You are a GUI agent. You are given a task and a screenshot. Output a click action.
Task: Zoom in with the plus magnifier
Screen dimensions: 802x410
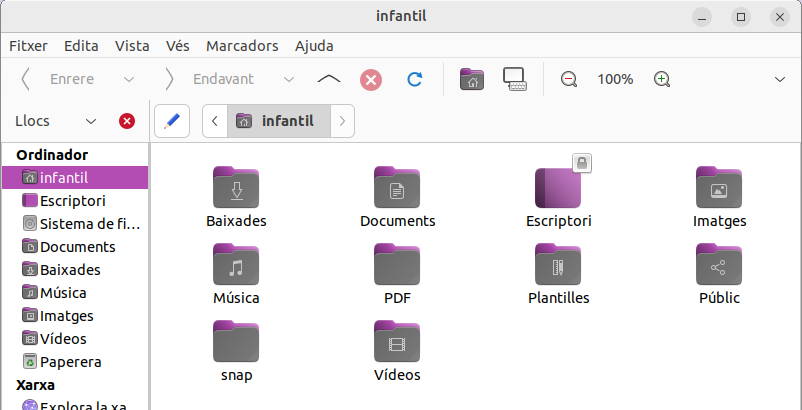661,79
